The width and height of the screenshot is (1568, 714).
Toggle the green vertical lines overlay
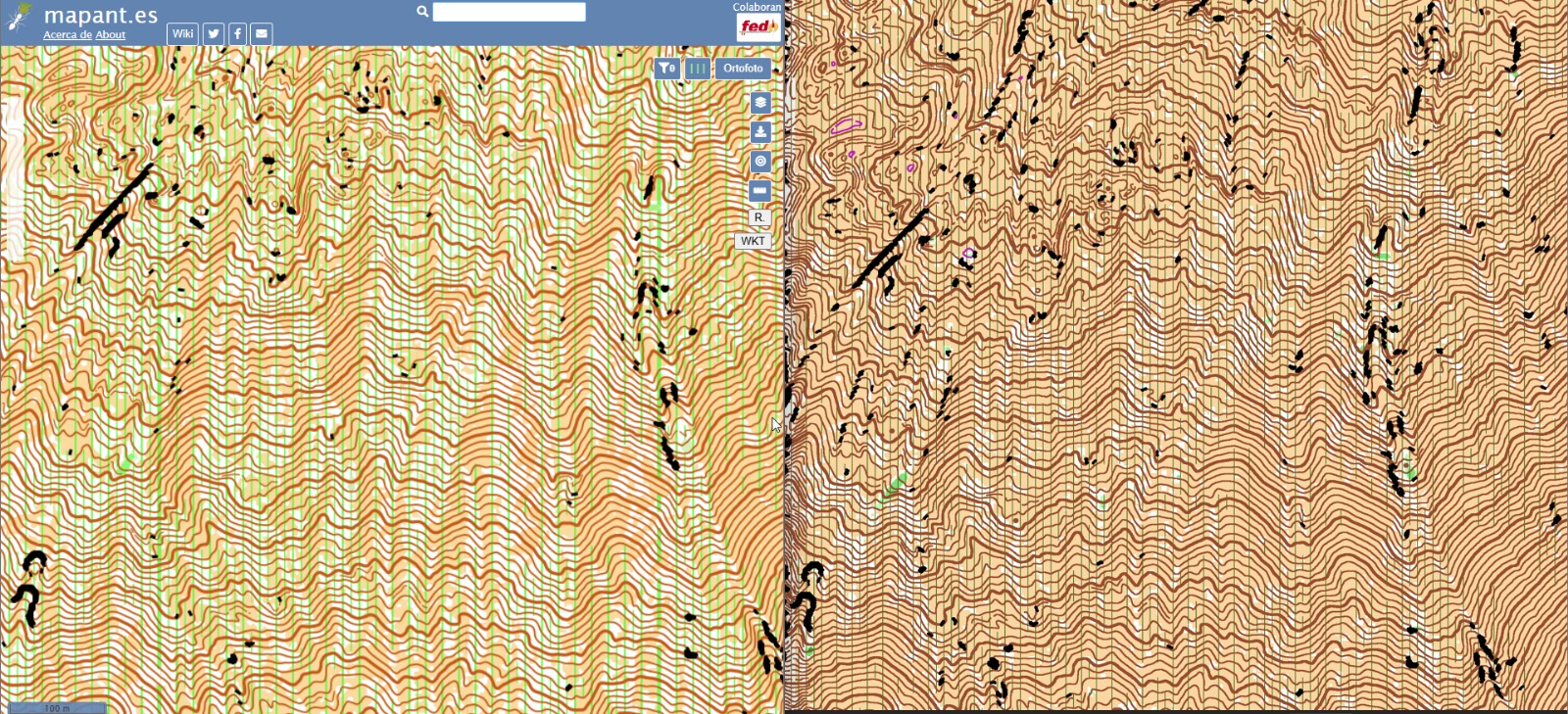(x=697, y=69)
